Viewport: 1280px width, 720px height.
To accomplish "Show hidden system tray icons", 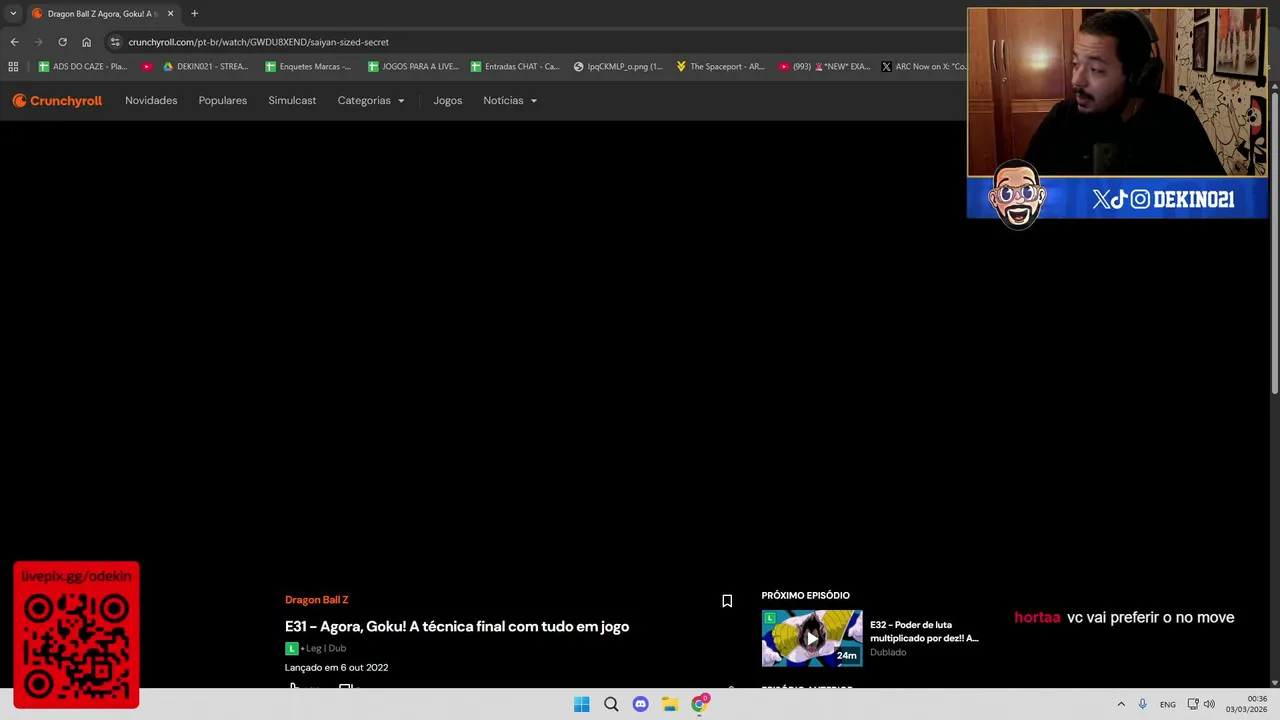I will point(1121,704).
